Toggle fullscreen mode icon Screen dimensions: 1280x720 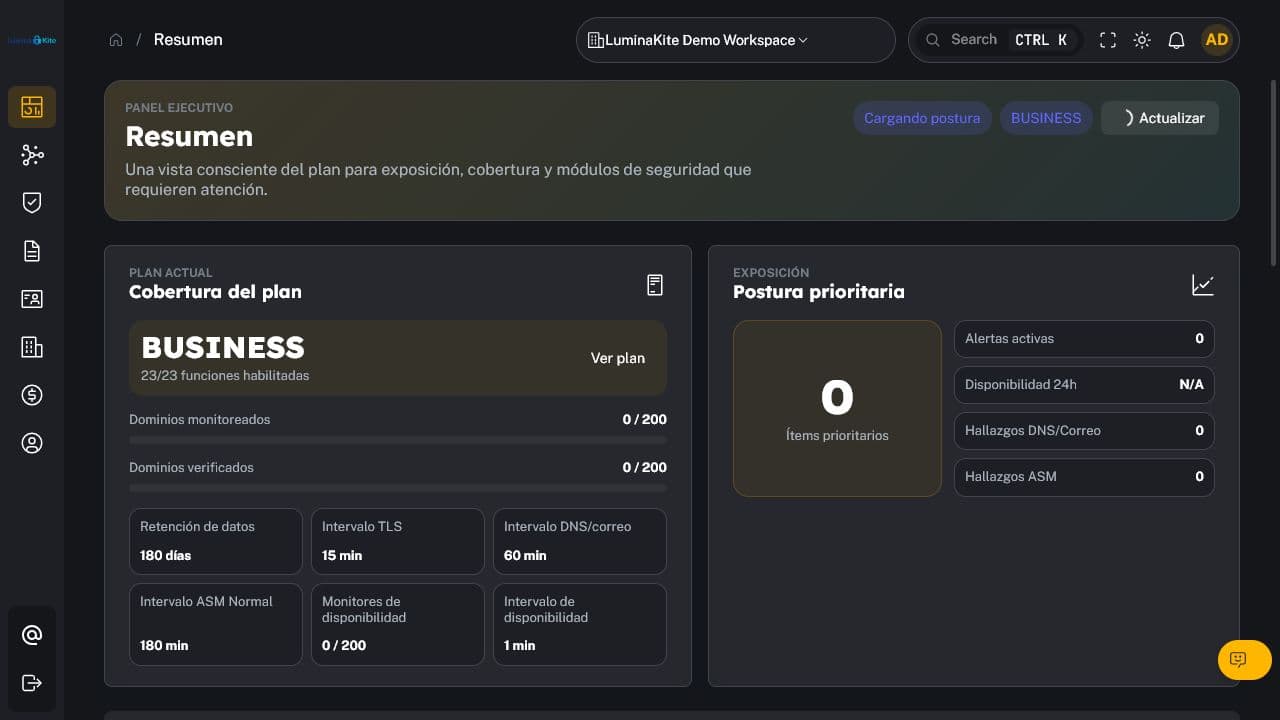point(1108,40)
